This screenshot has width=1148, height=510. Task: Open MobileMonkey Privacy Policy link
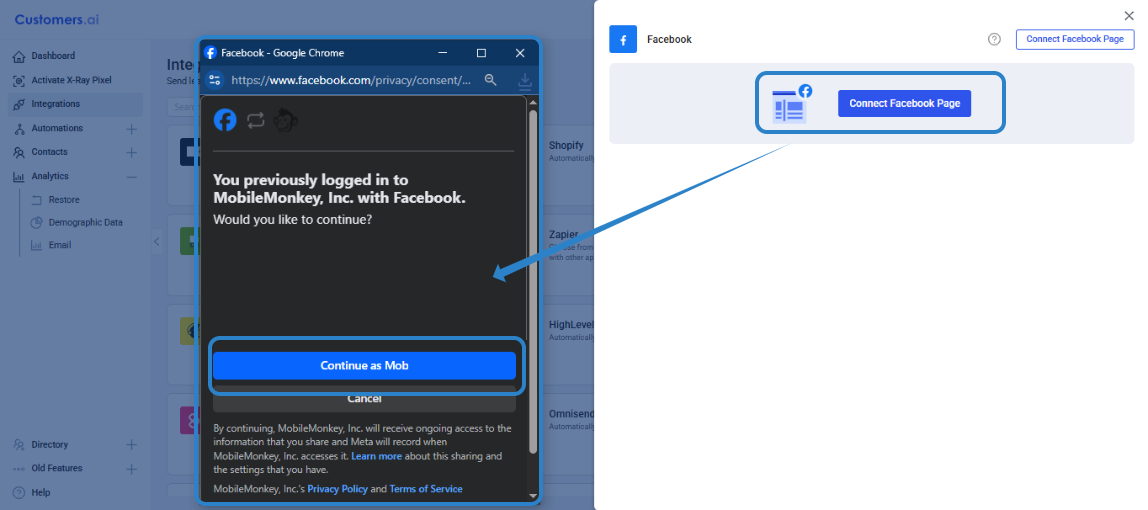click(x=338, y=489)
